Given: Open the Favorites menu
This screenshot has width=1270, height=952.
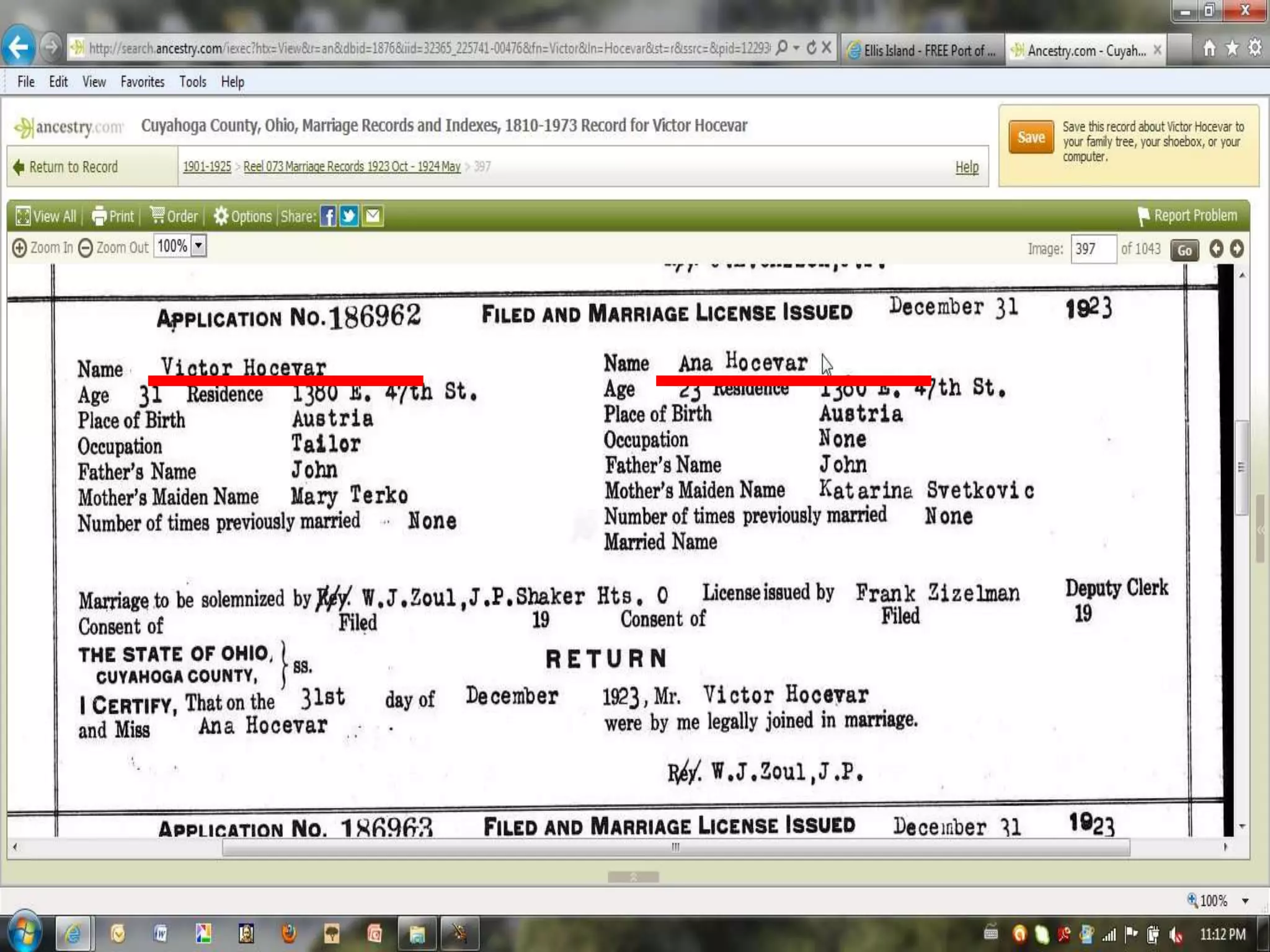Looking at the screenshot, I should [142, 82].
